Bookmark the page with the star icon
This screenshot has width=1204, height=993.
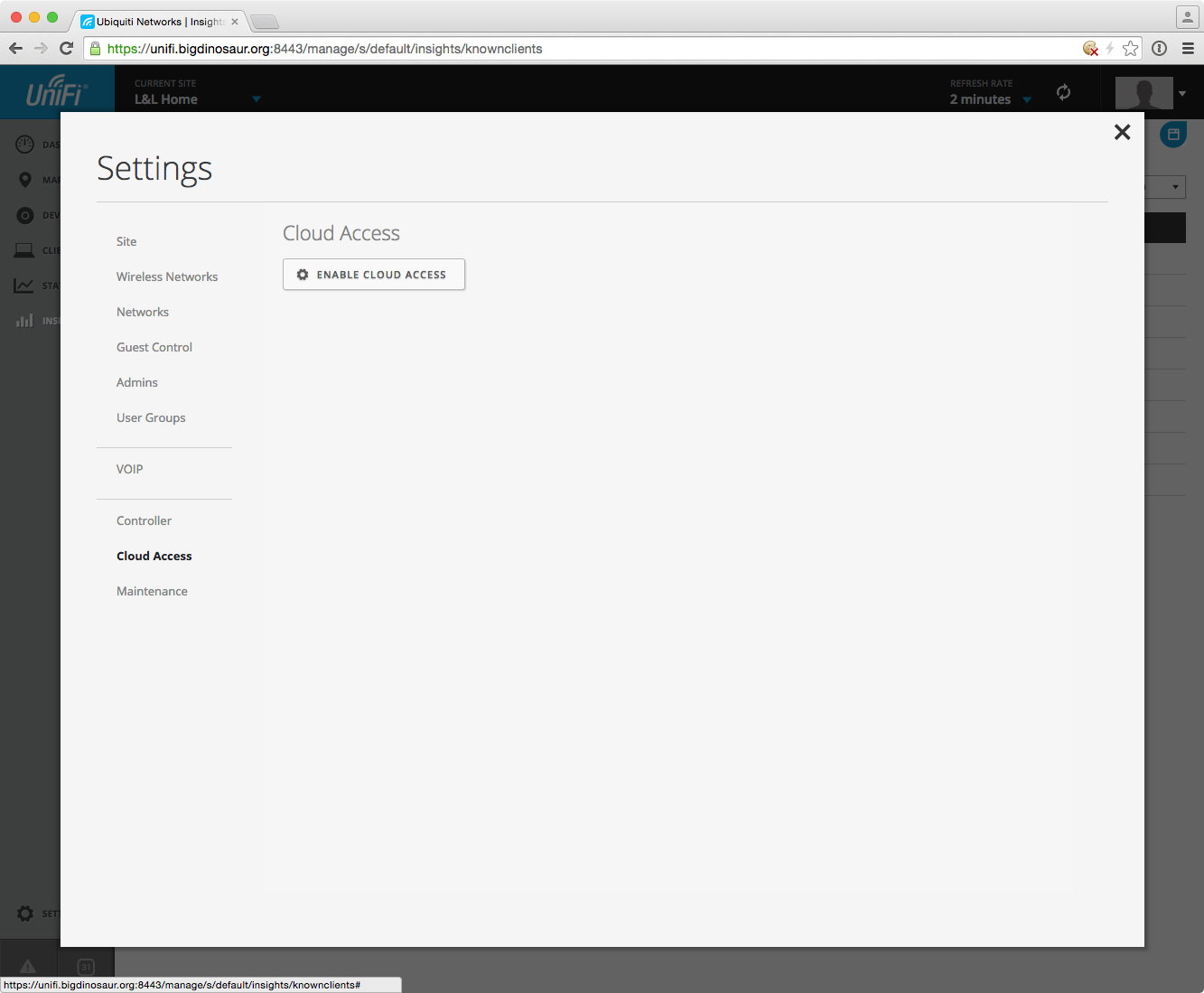coord(1130,49)
